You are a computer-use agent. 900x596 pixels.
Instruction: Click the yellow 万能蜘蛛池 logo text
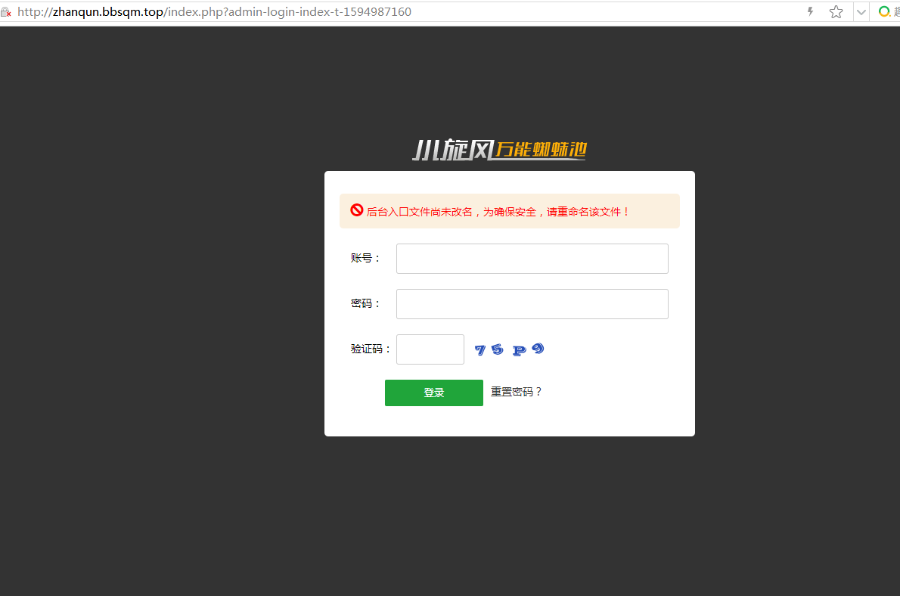pyautogui.click(x=540, y=150)
